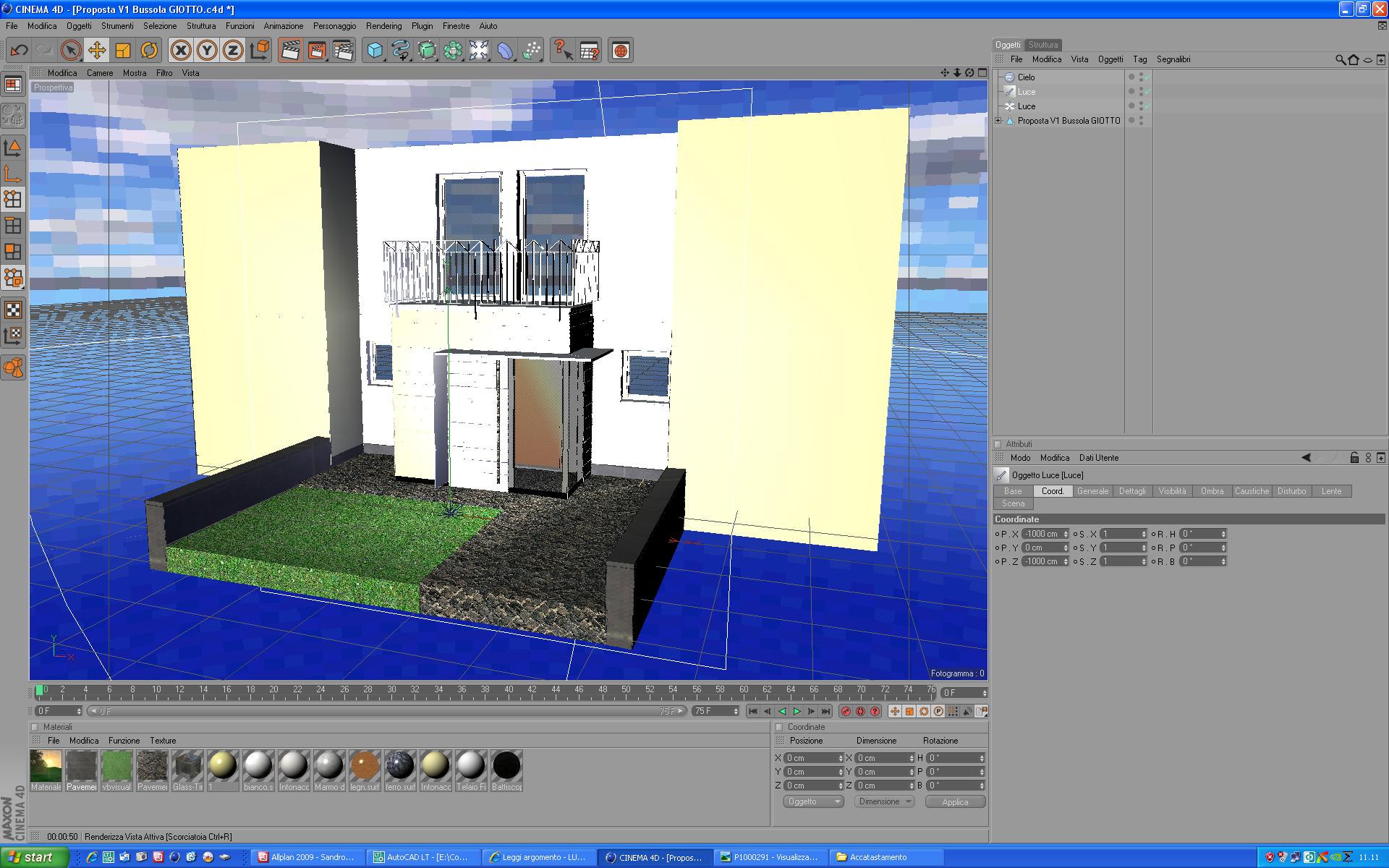Select the Move tool

96,51
